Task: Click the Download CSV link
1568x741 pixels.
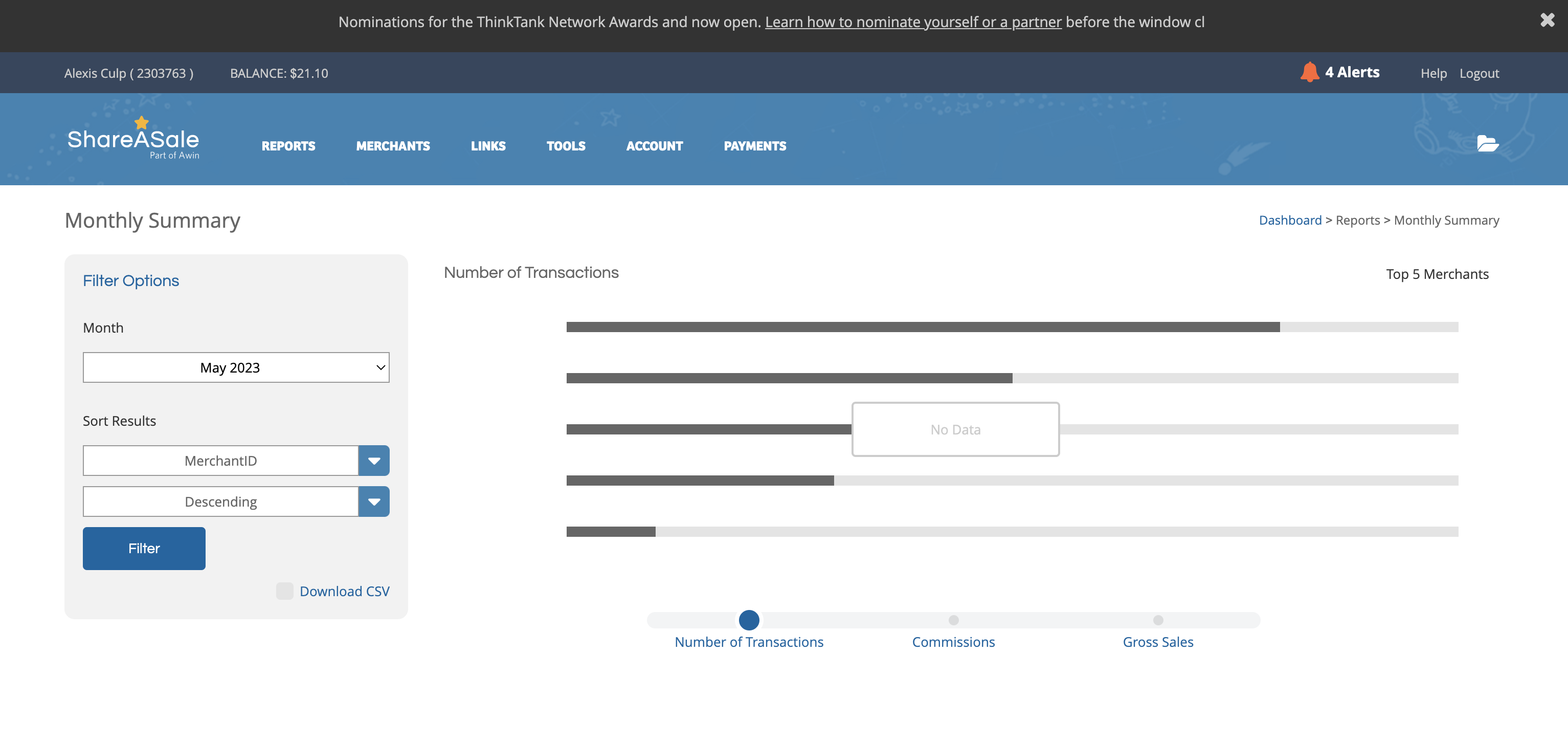Action: [x=345, y=591]
